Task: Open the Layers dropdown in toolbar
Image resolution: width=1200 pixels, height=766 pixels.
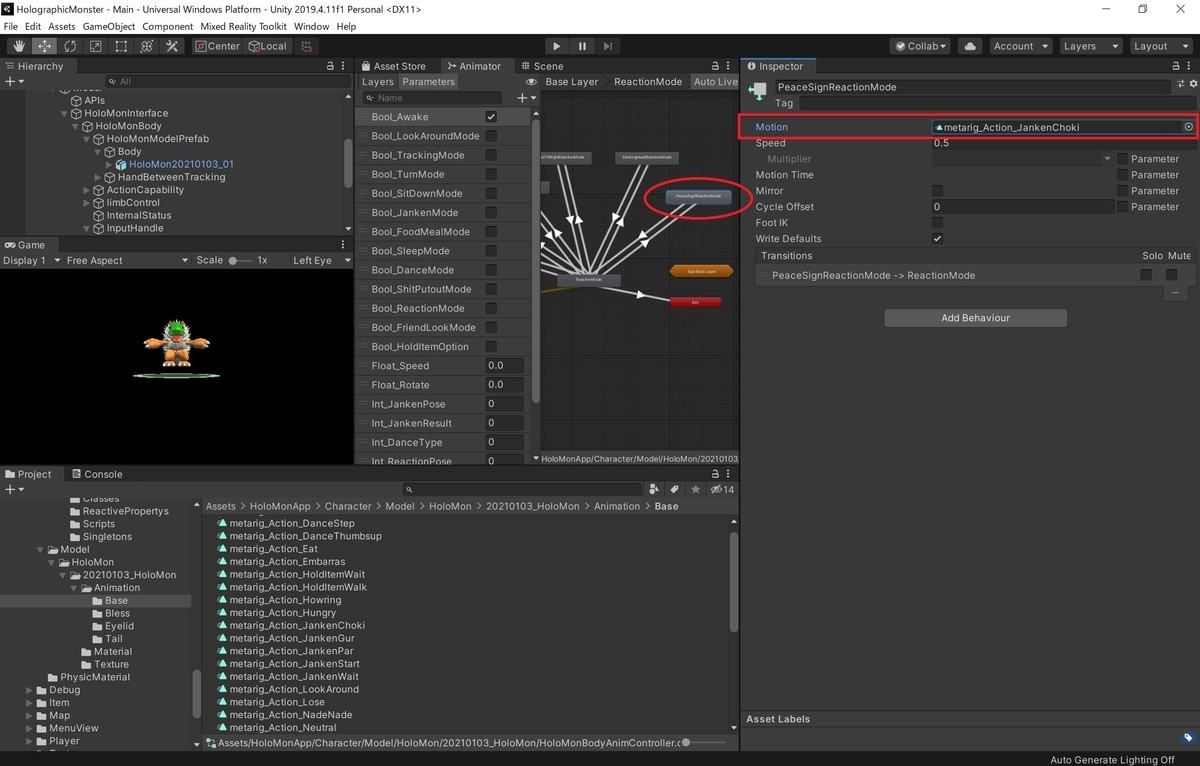Action: pos(1089,46)
